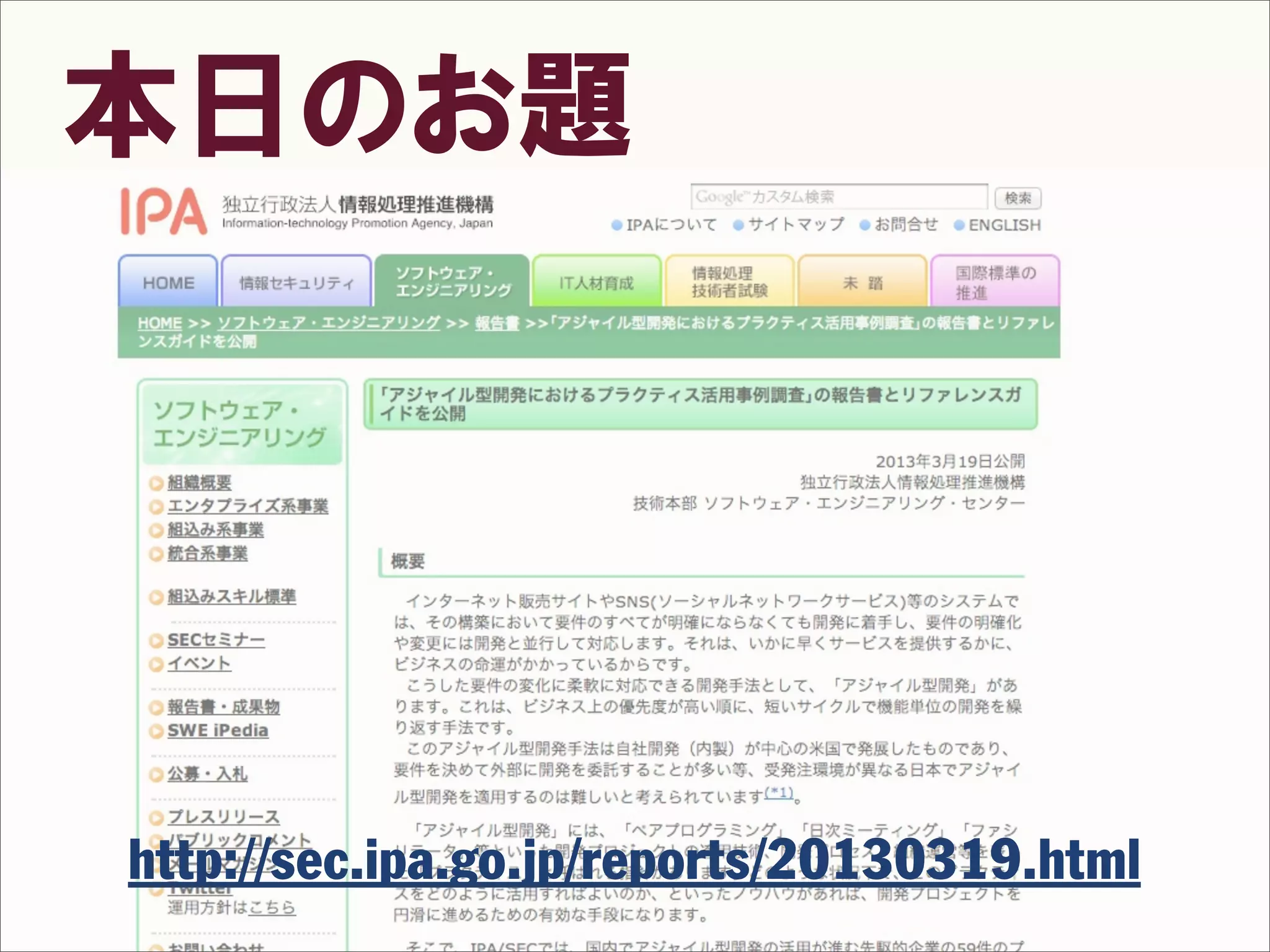Click the article title header box
The height and width of the screenshot is (952, 1270).
coord(700,404)
